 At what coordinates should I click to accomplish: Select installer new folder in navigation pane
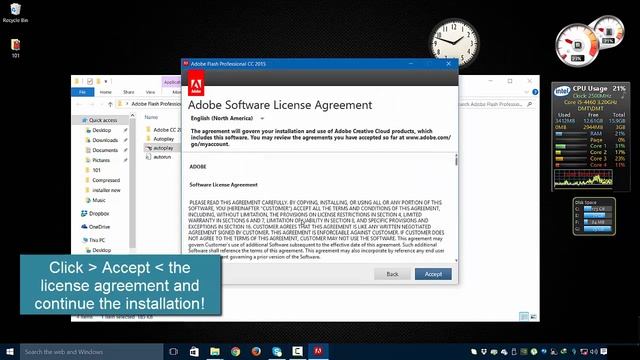coord(106,190)
